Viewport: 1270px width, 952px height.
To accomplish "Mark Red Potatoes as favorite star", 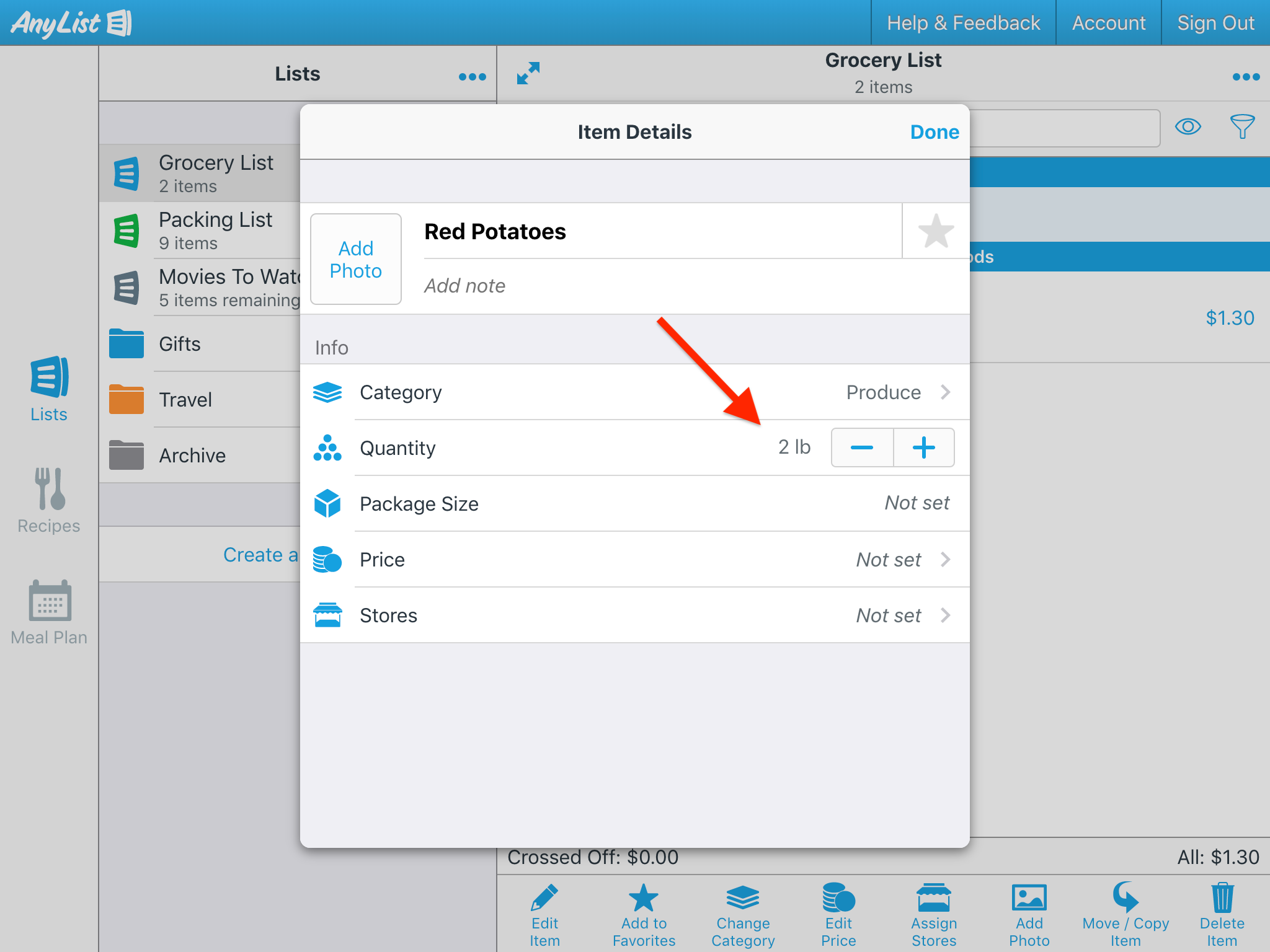I will click(935, 231).
